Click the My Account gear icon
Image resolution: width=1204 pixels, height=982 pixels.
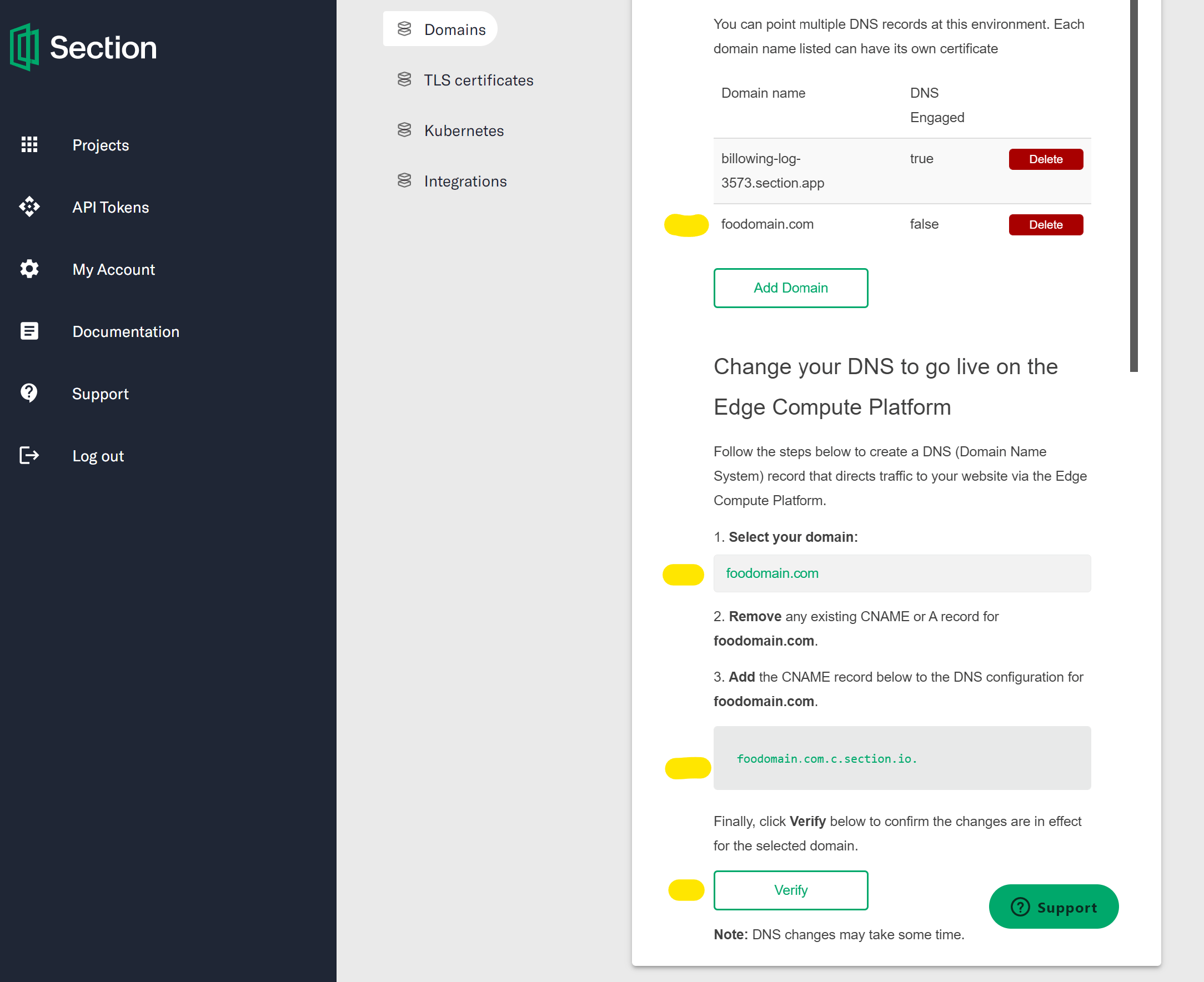pyautogui.click(x=29, y=269)
